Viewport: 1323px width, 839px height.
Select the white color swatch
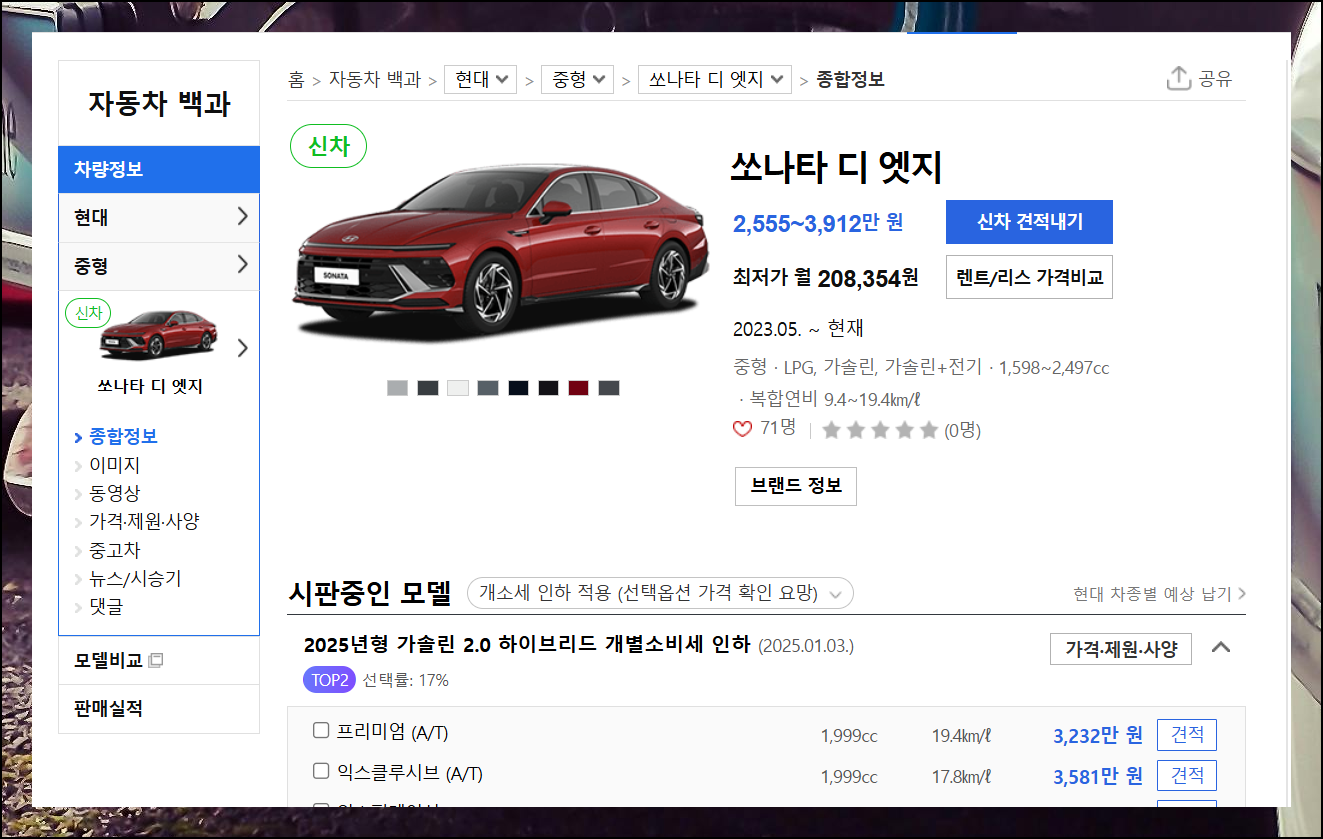(x=457, y=388)
